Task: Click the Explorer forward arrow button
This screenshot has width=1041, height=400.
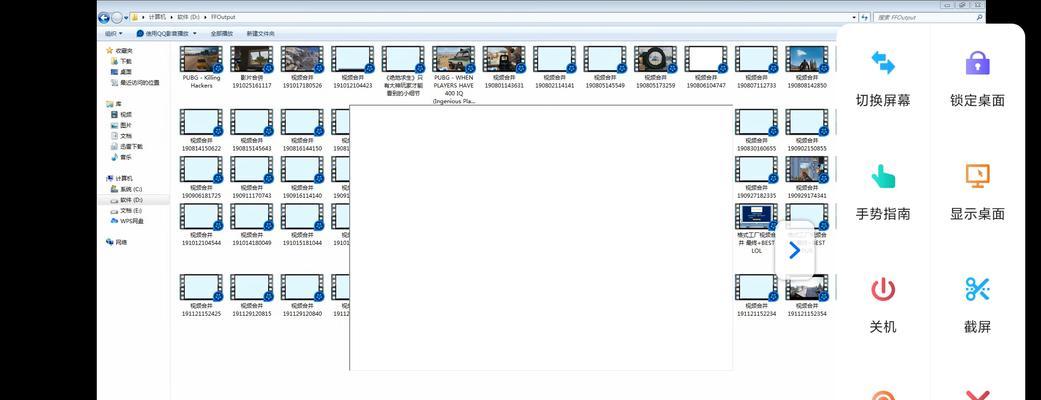Action: pos(116,17)
